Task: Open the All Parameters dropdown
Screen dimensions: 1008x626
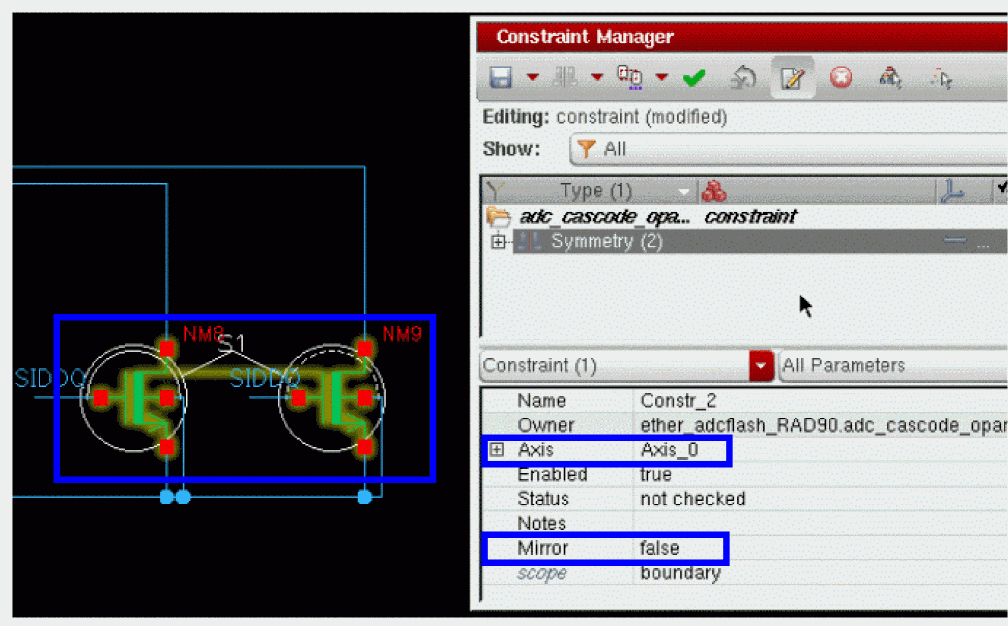Action: pos(893,366)
